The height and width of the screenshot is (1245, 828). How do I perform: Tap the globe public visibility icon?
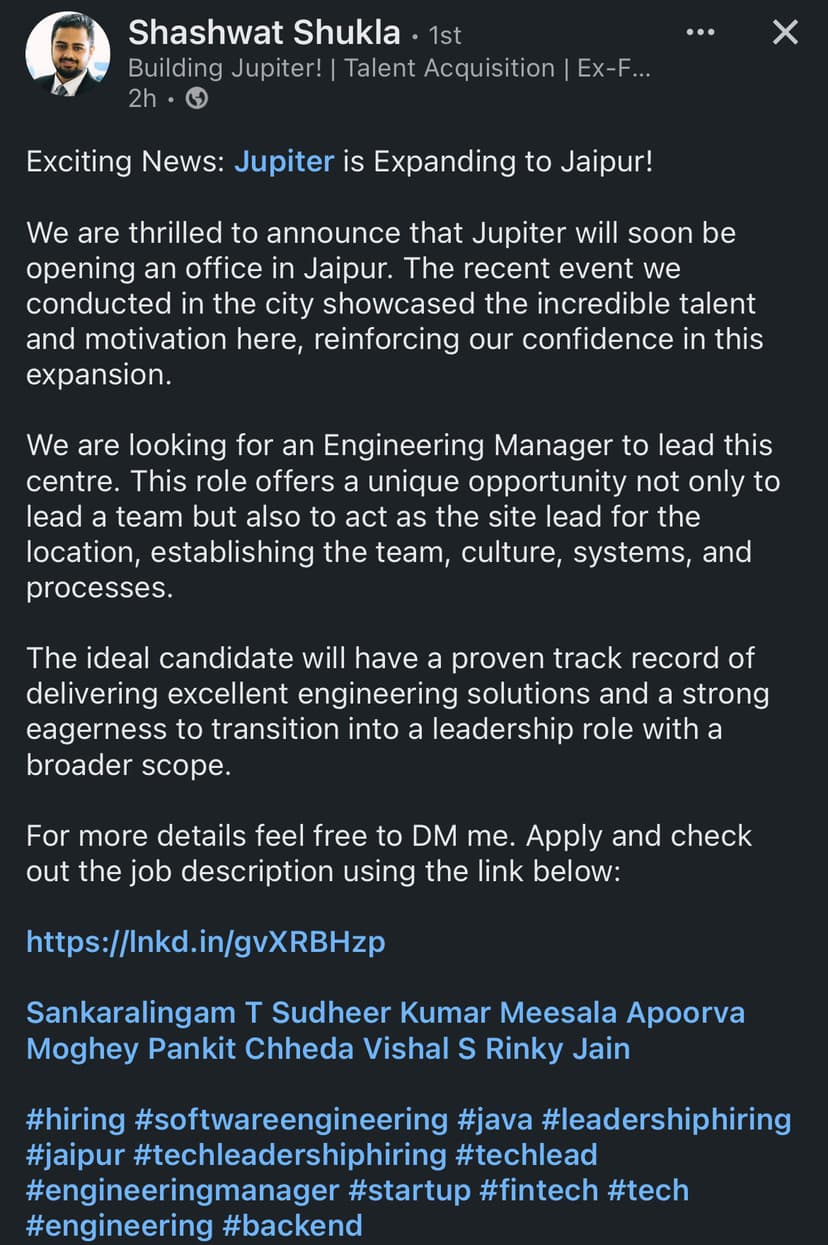[x=198, y=99]
